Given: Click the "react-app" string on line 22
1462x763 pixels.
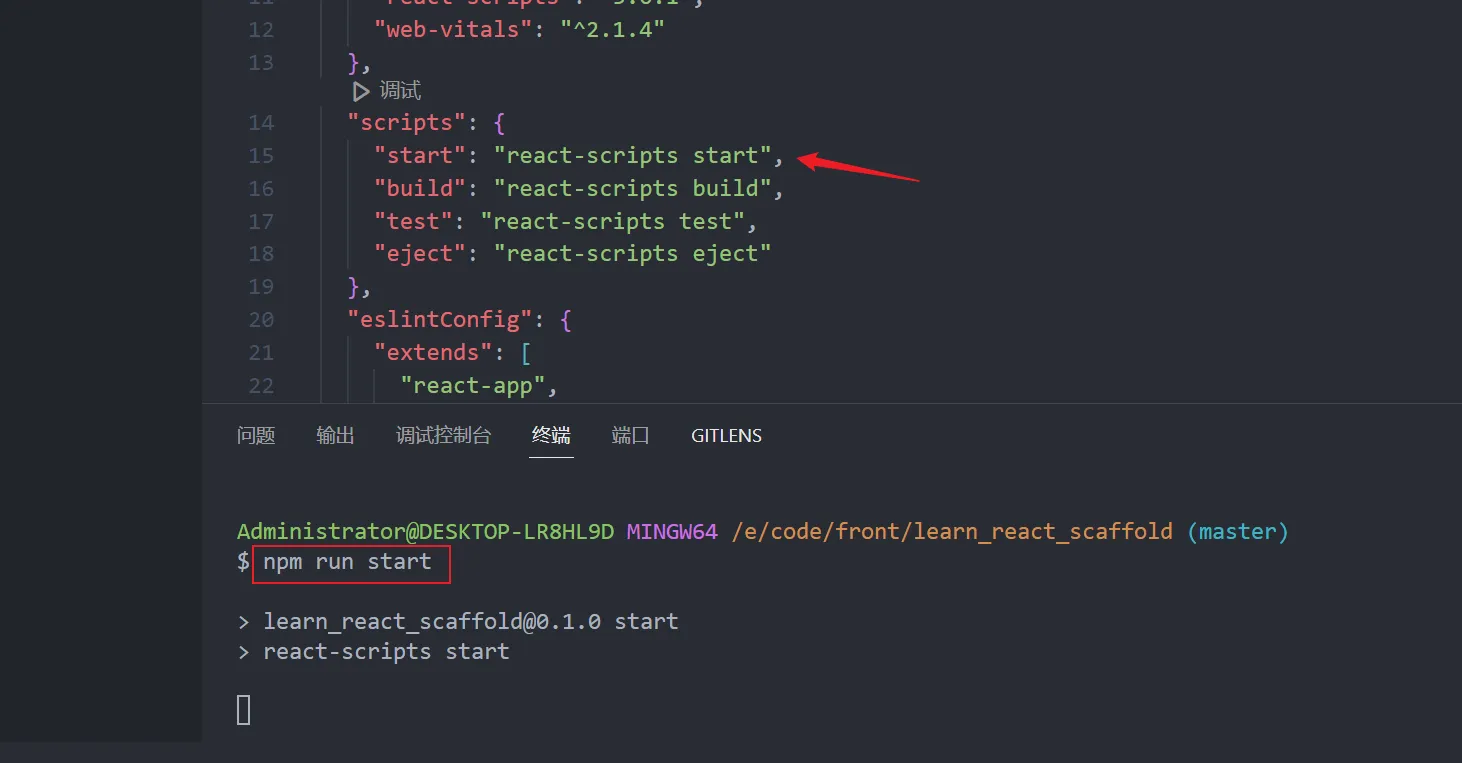Looking at the screenshot, I should [472, 386].
